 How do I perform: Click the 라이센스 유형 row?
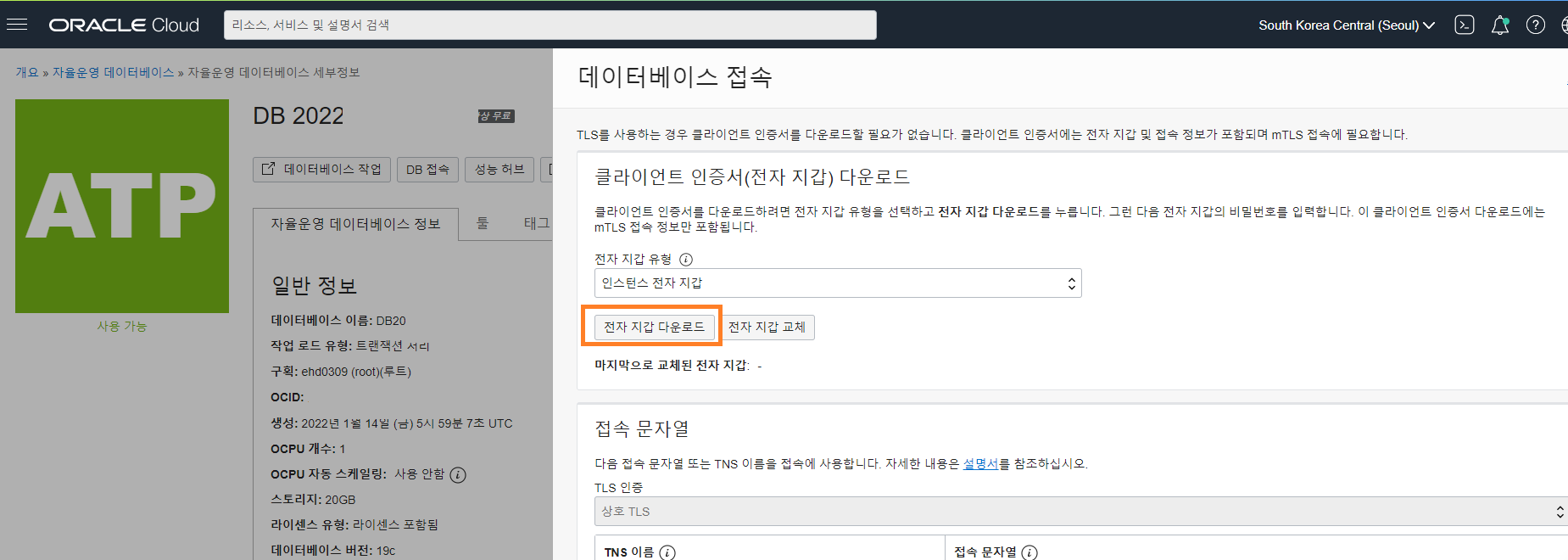point(354,525)
